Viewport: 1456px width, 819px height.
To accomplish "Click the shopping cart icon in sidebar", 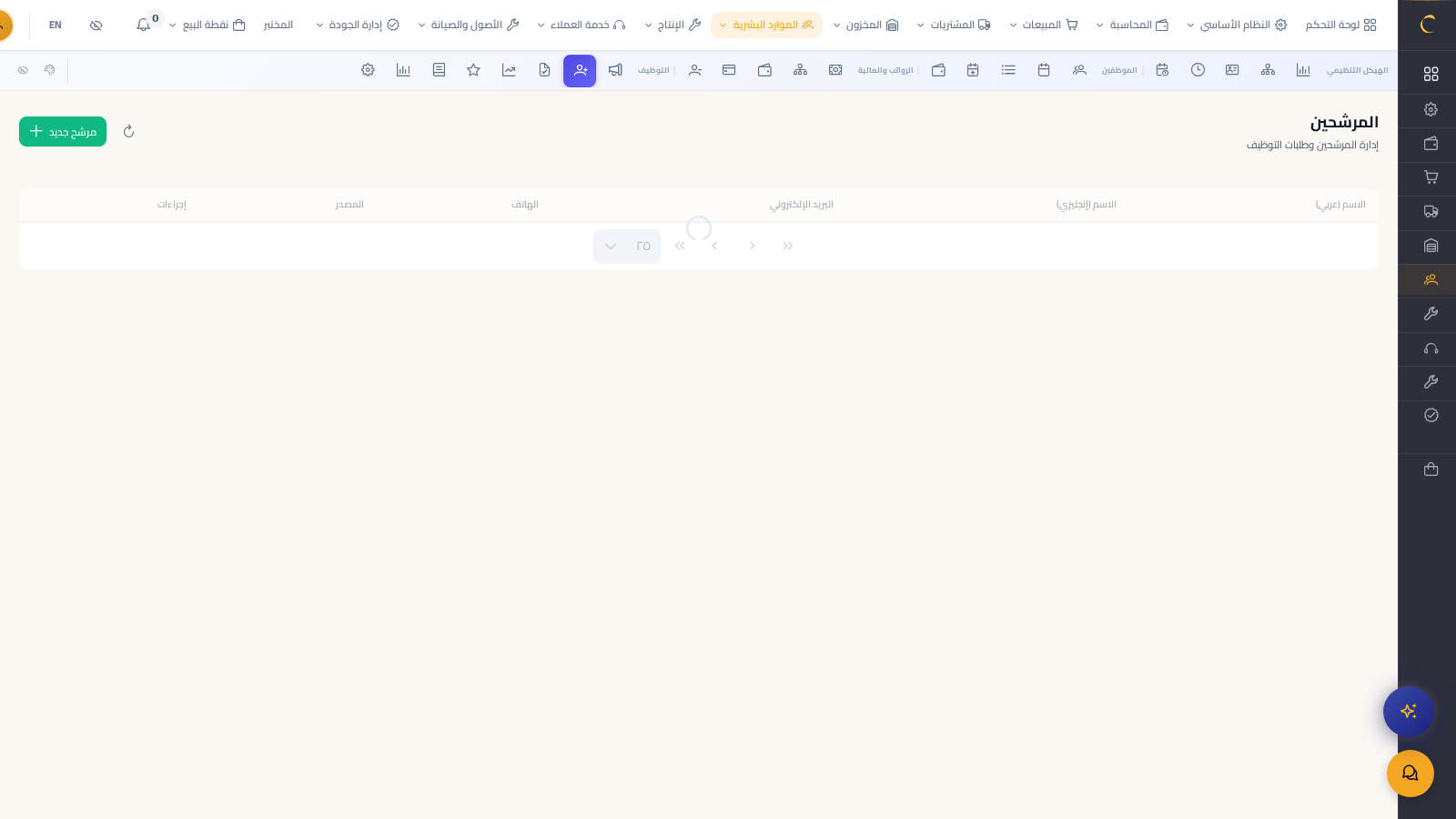I will (x=1431, y=177).
